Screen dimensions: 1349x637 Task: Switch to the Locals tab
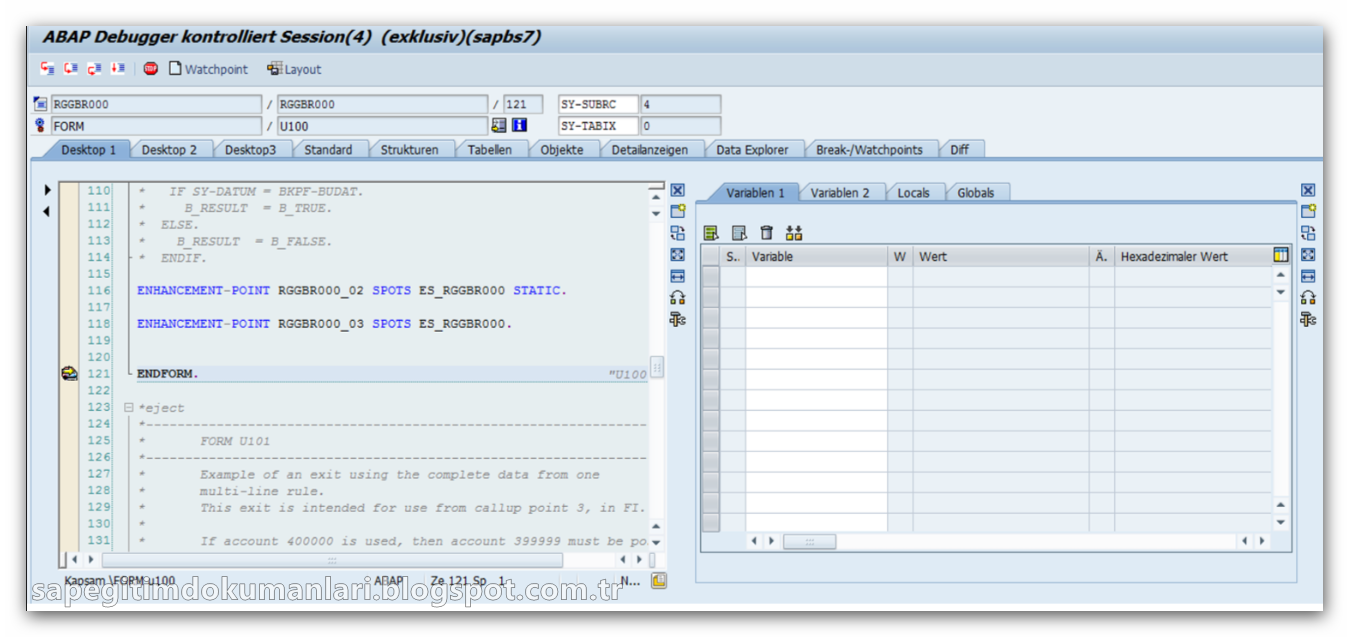pos(913,193)
